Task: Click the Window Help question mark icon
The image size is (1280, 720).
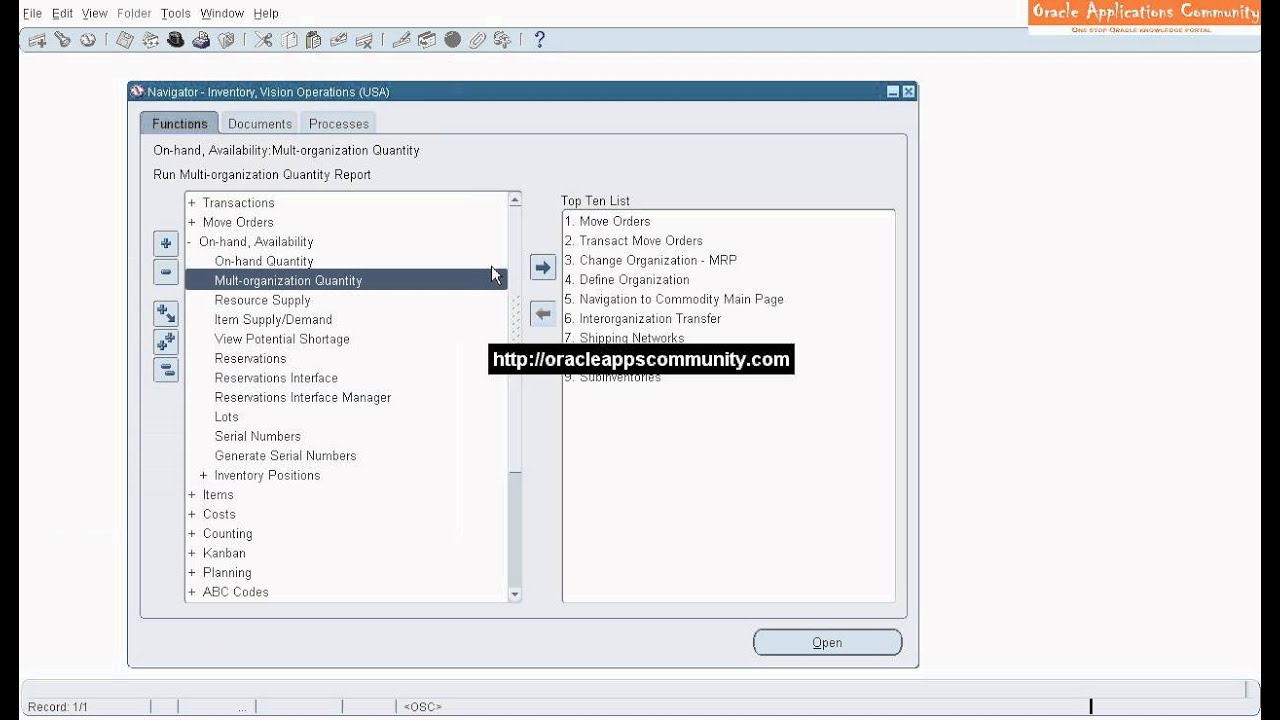Action: tap(539, 40)
